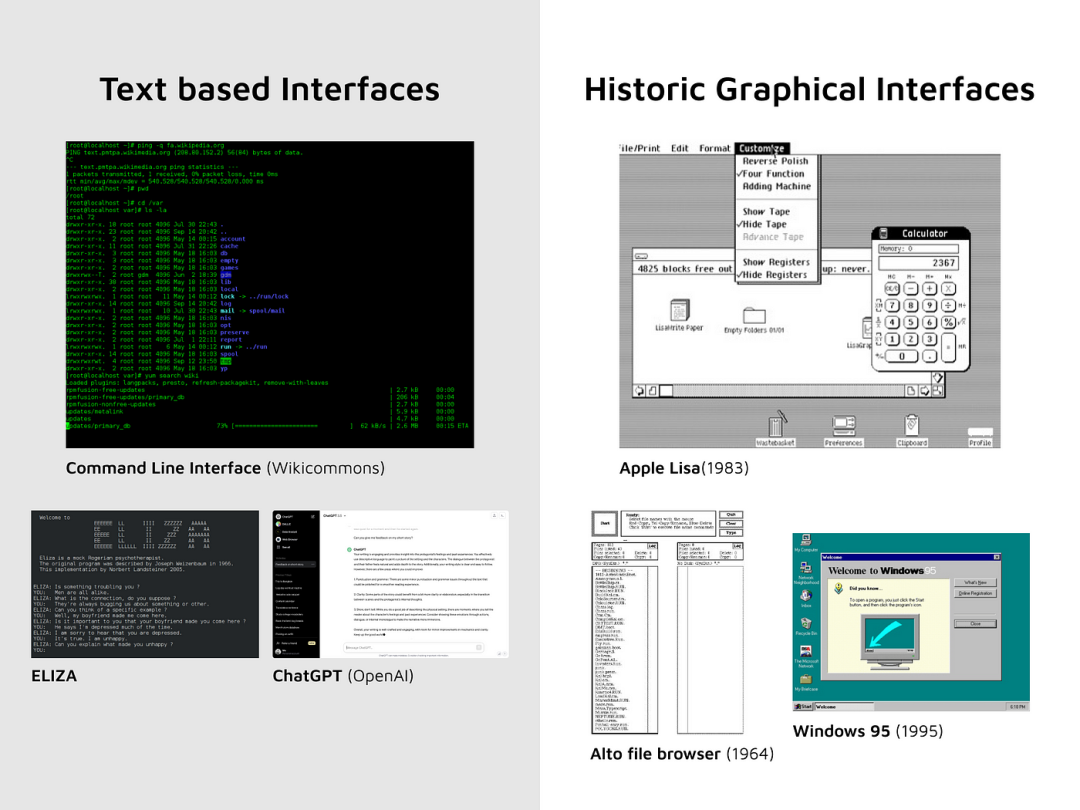Open the File/Print menu

tap(640, 148)
